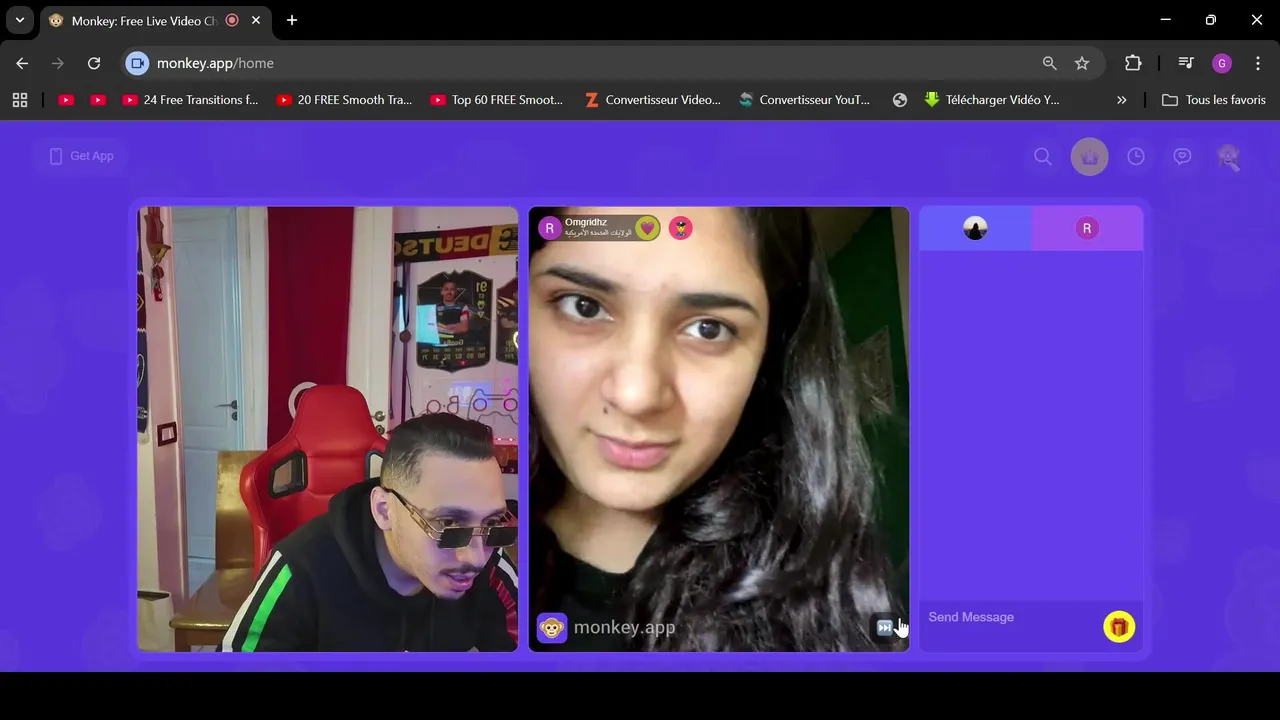This screenshot has height=720, width=1280.
Task: Click the local webcam video feed
Action: click(x=328, y=429)
